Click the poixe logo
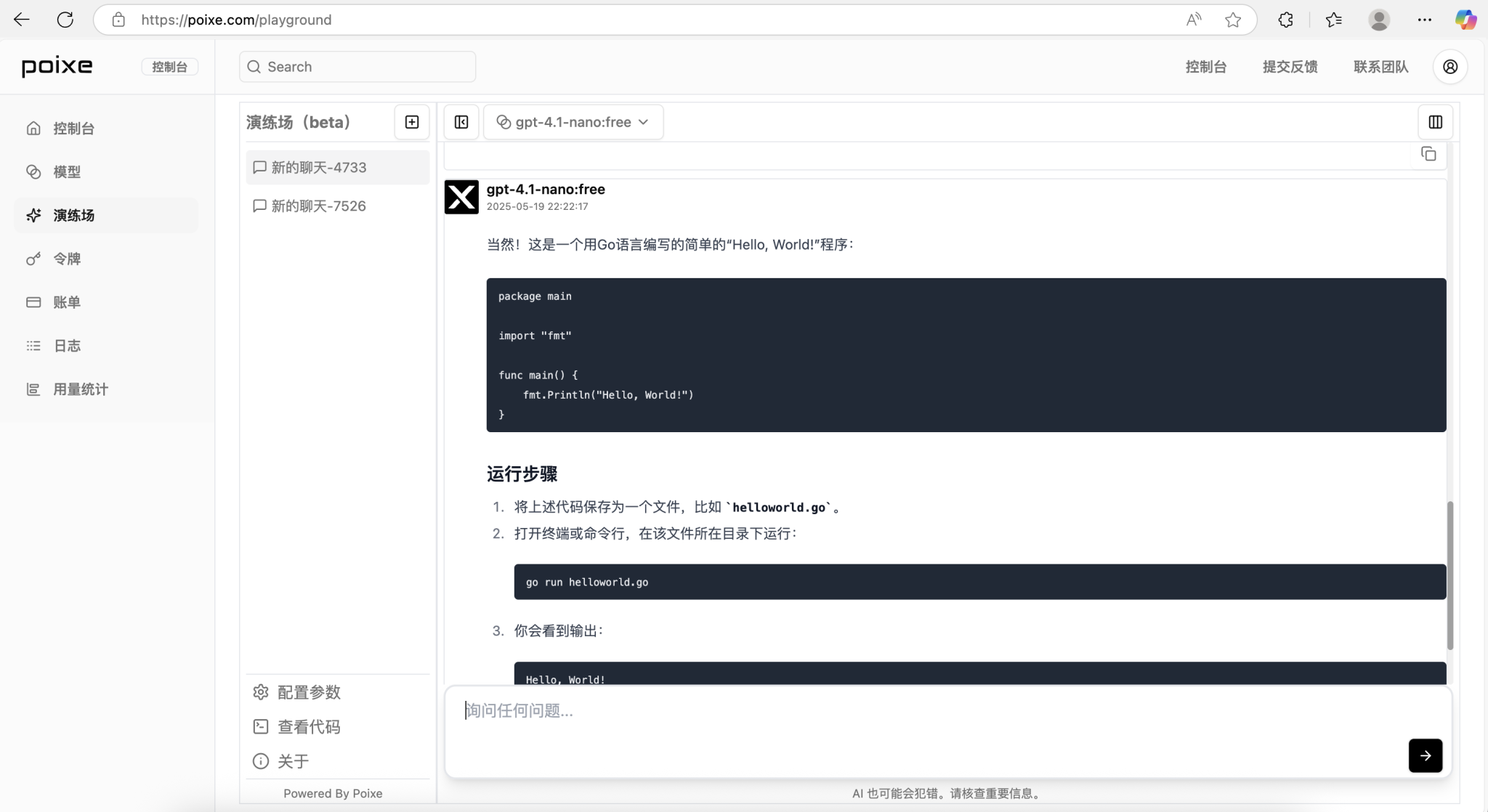 pyautogui.click(x=57, y=67)
